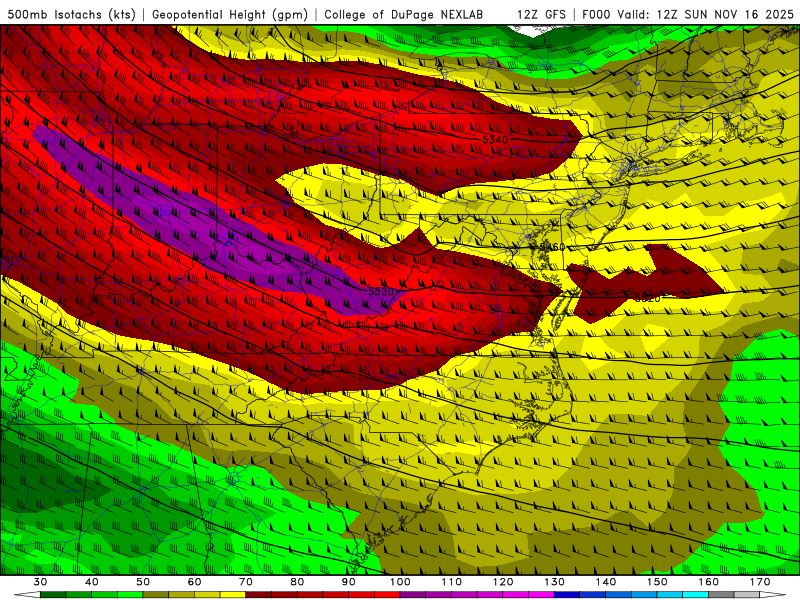Click the 100 value on the color scale
The width and height of the screenshot is (800, 600).
coord(401,582)
